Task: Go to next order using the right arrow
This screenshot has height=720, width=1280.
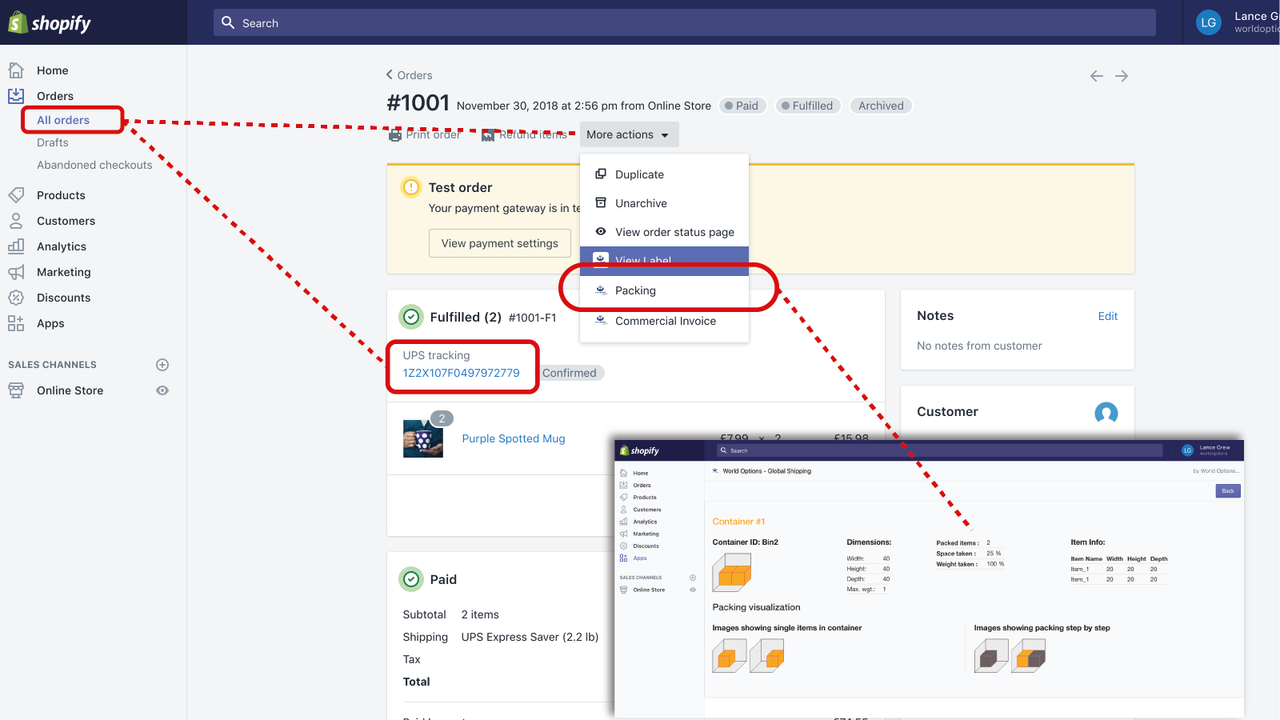Action: tap(1120, 75)
